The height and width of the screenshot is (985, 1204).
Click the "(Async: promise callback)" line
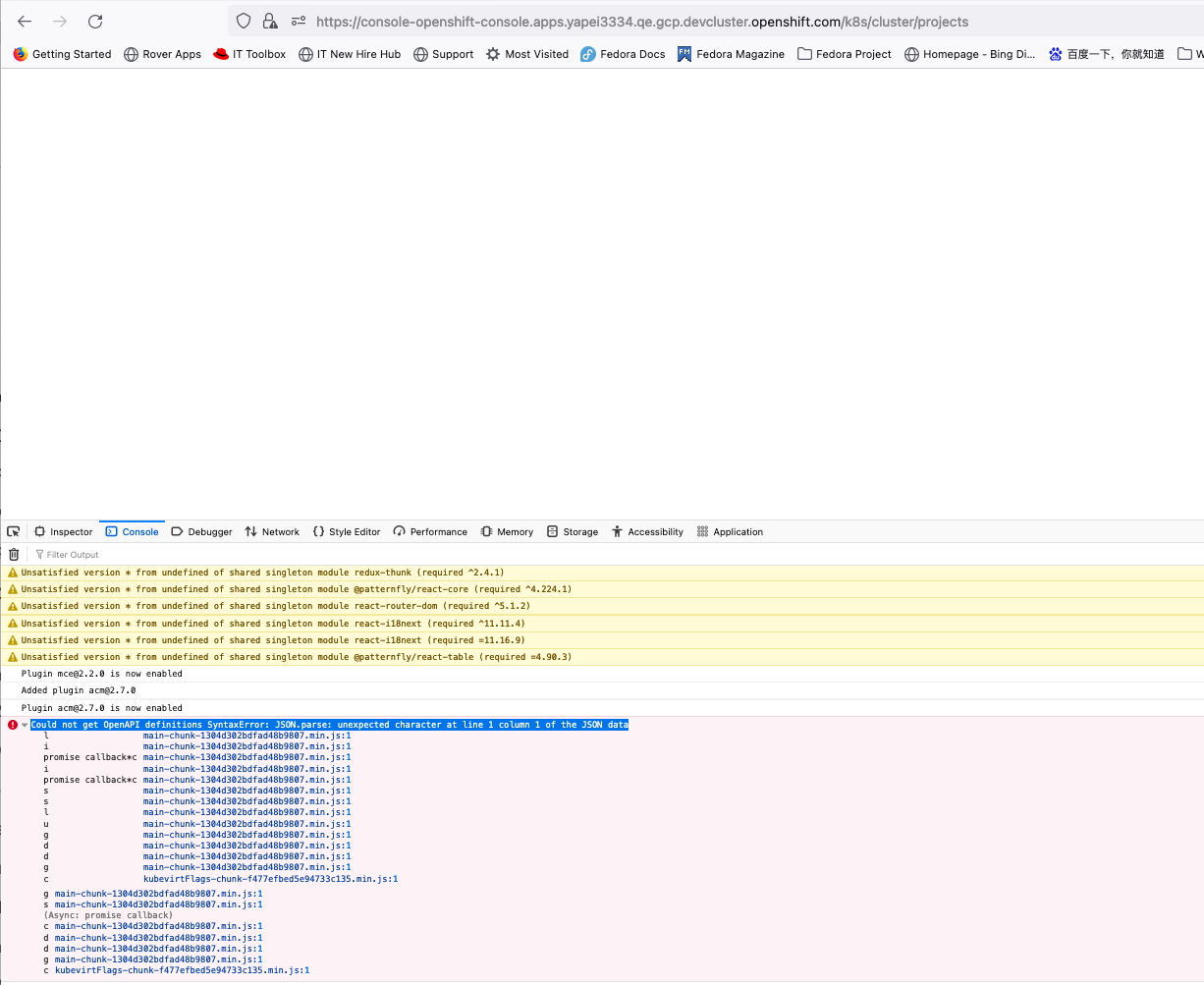coord(108,915)
